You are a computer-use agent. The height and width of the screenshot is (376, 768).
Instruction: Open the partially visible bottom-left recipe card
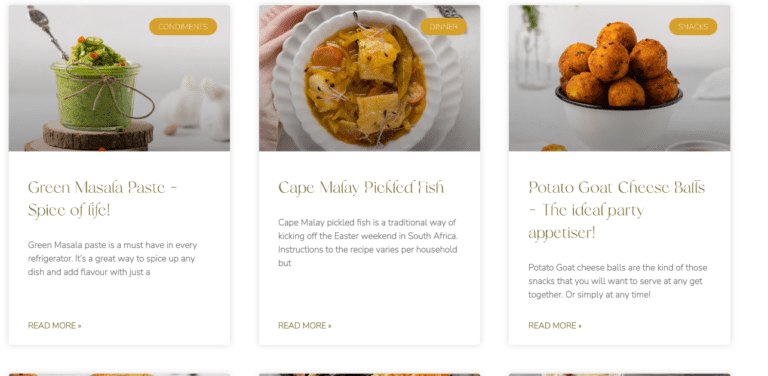click(x=119, y=375)
